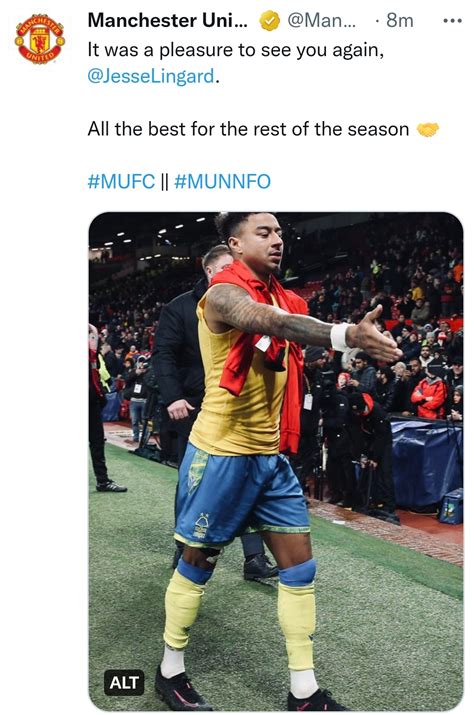Open the #MUNNFO hashtag

coord(223,181)
